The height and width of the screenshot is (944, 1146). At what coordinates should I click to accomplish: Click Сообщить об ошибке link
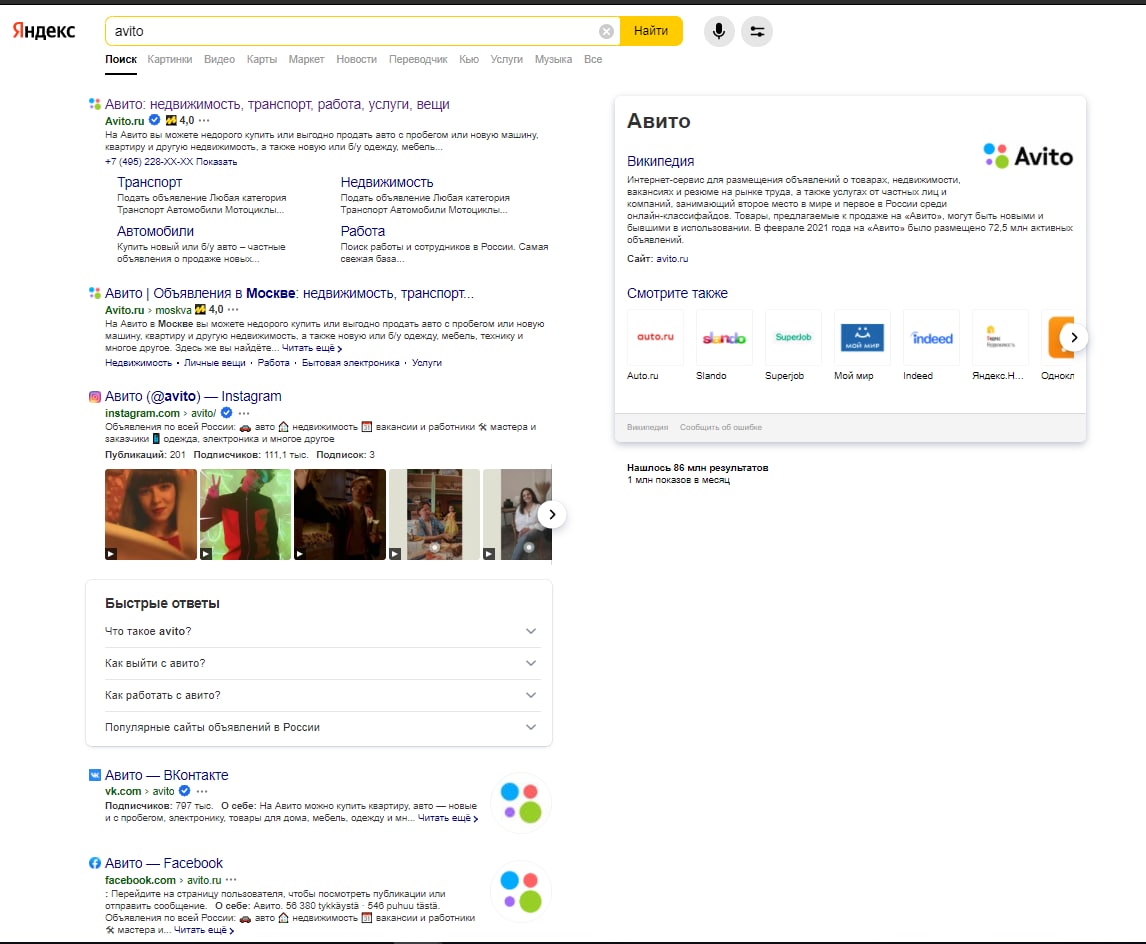[x=721, y=427]
